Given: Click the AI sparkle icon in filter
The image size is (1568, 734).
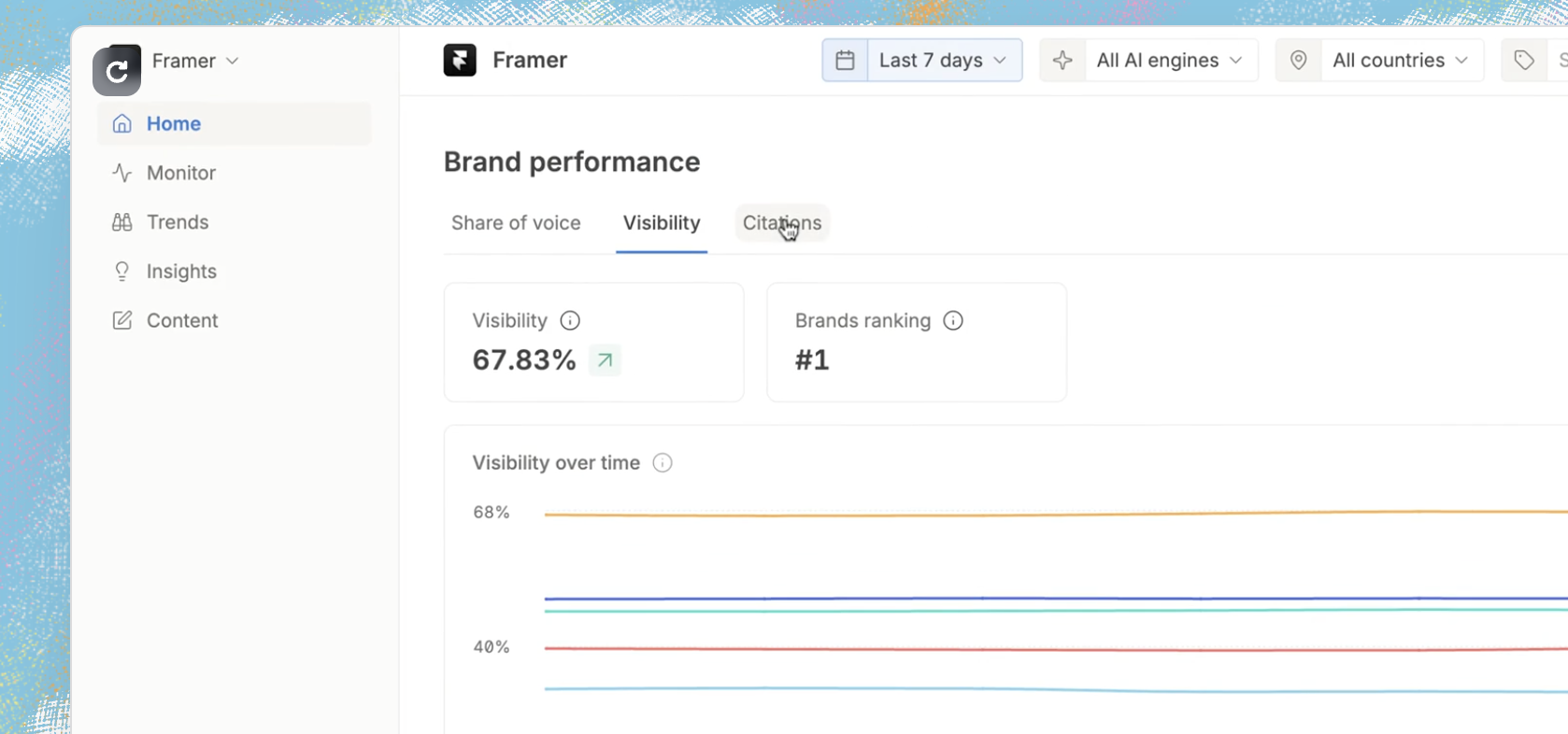Looking at the screenshot, I should [x=1062, y=60].
